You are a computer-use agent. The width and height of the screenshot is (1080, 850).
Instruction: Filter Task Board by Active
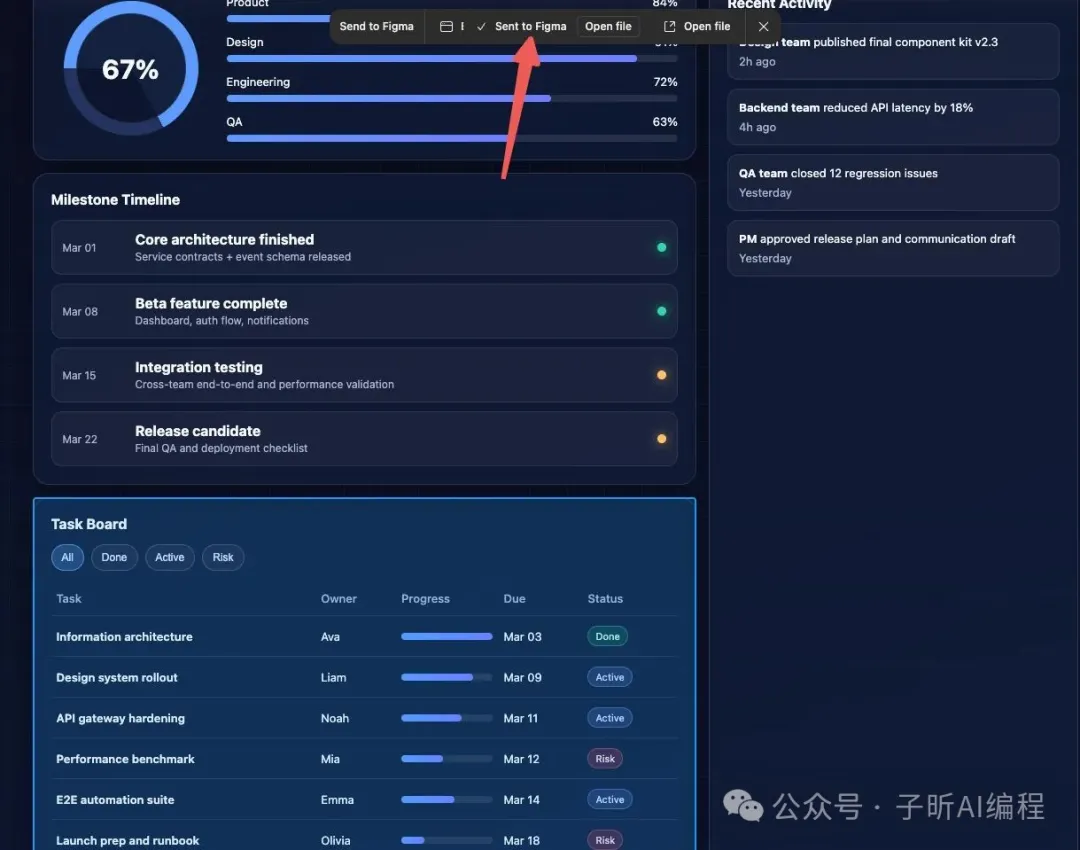click(x=169, y=558)
